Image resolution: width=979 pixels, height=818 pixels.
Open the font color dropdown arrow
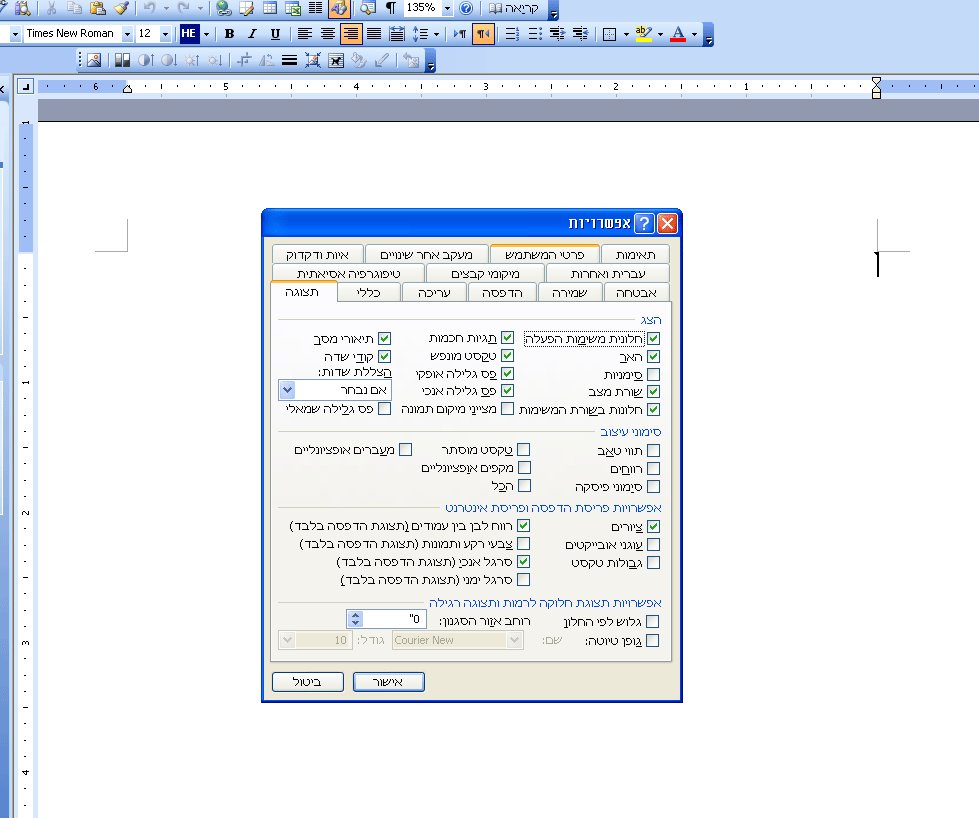694,34
